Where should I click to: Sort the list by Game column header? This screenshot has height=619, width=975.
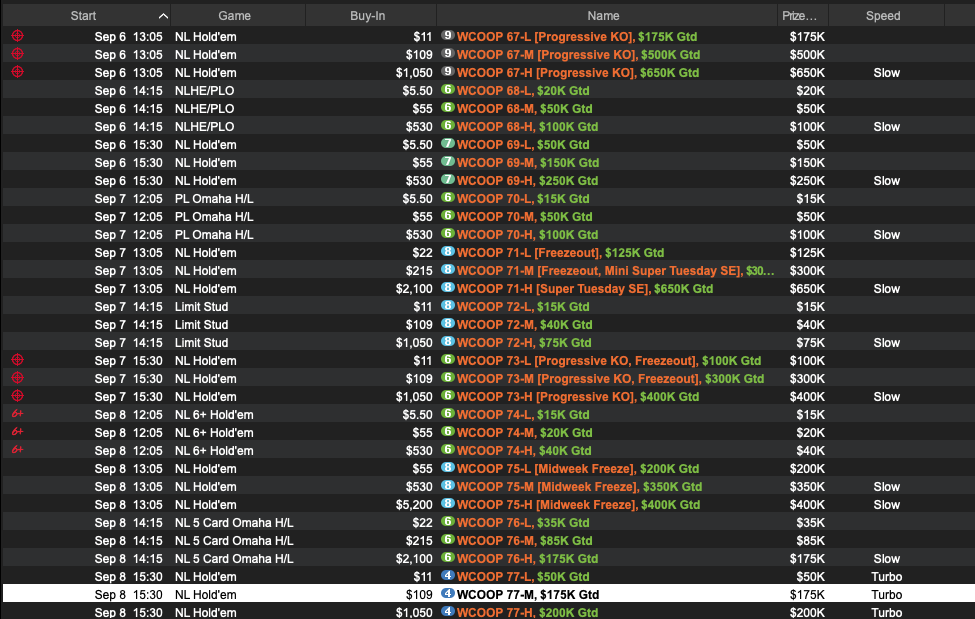238,16
